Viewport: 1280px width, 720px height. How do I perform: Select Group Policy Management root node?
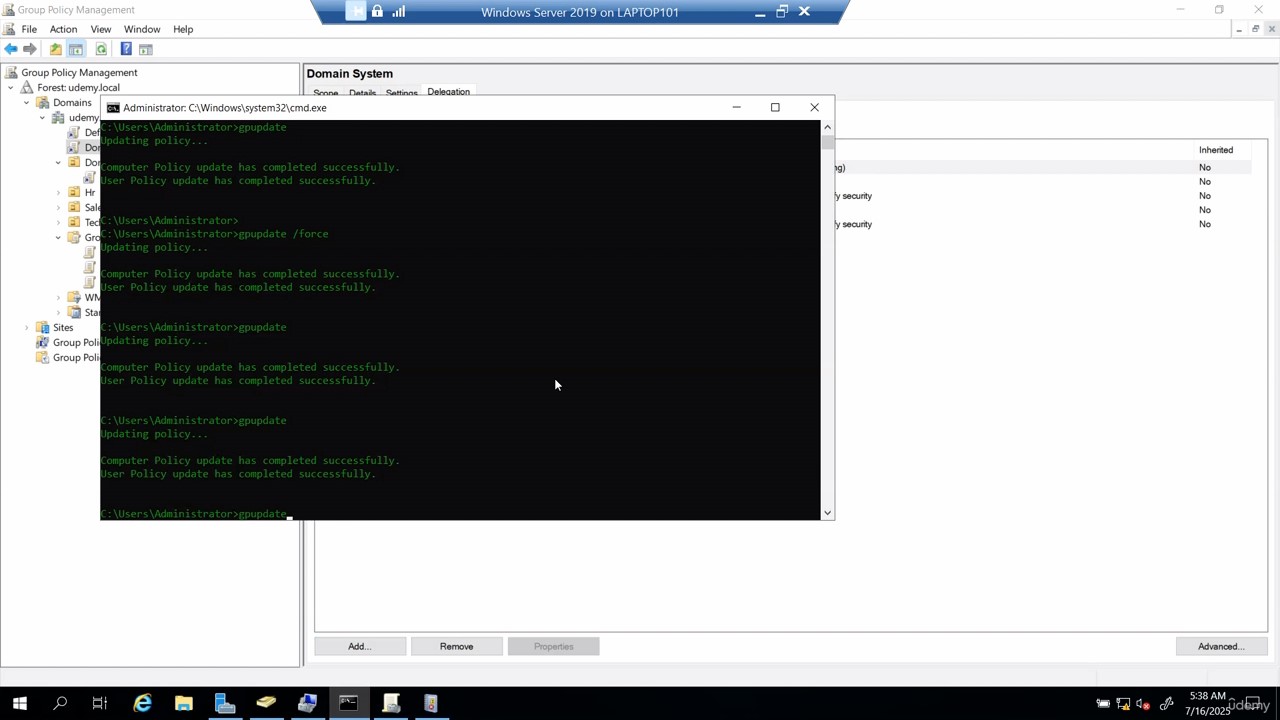pyautogui.click(x=79, y=72)
